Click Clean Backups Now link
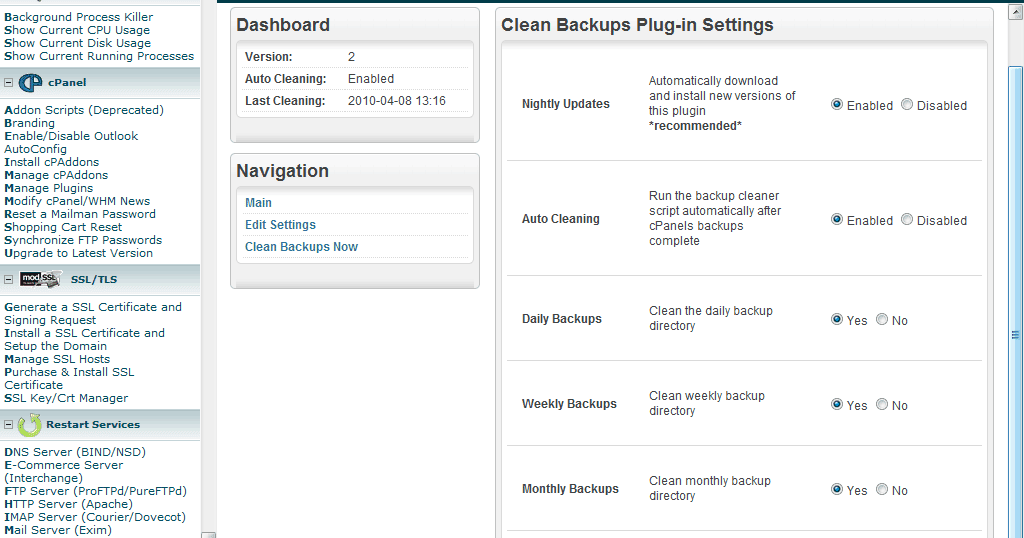The height and width of the screenshot is (538, 1024). coord(301,247)
